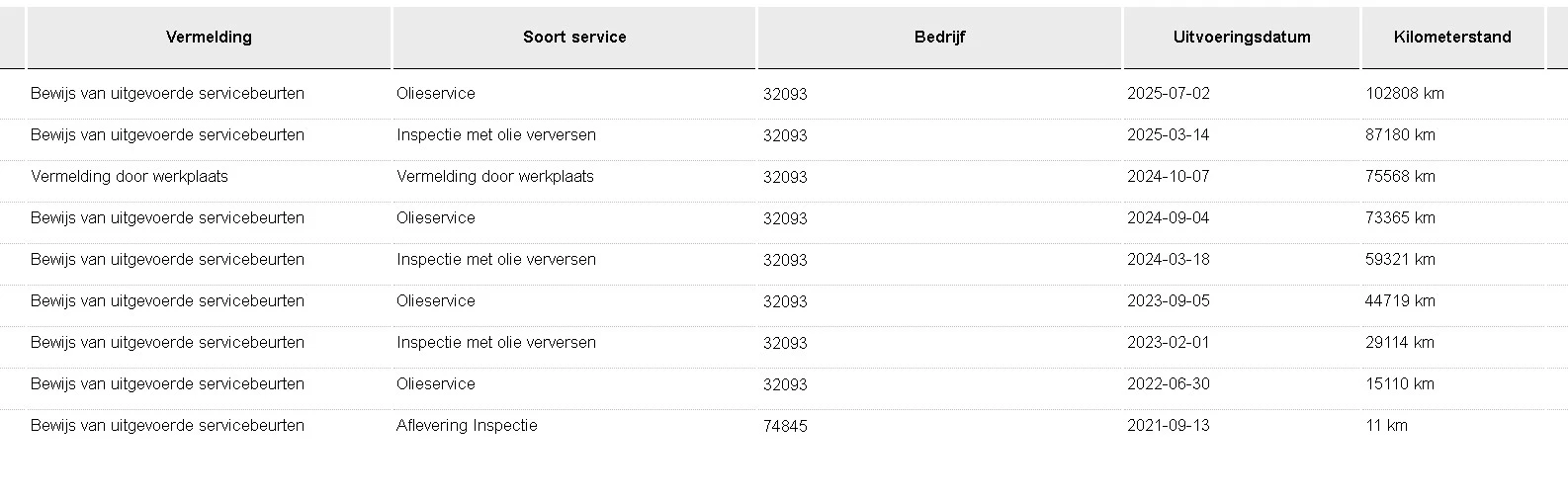
Task: Select the Aflevering Inspectie service cell
Action: [x=467, y=426]
